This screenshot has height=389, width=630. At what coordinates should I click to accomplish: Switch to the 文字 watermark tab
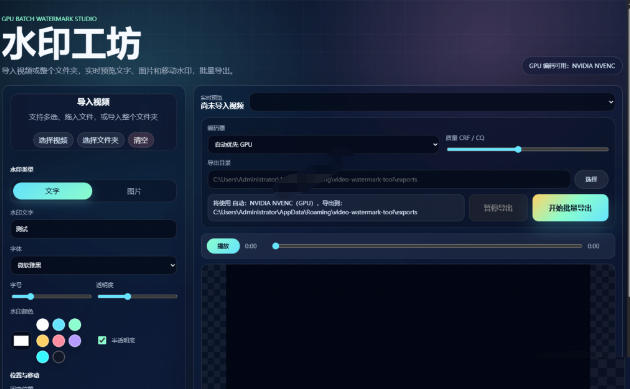coord(53,191)
